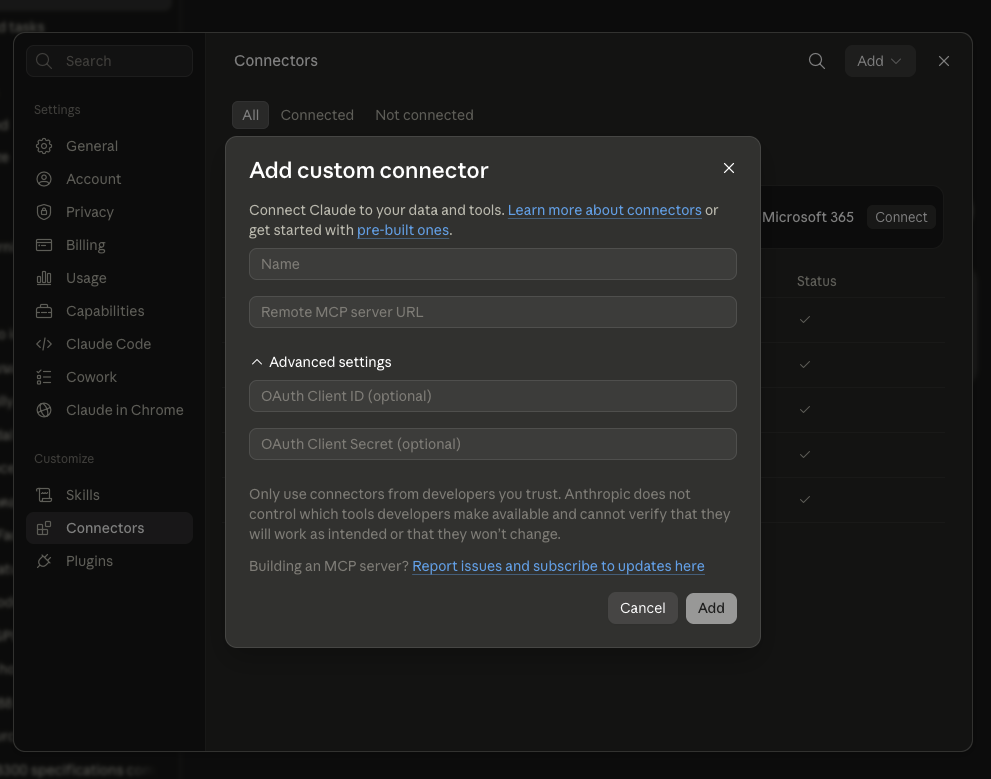Open the pre-built ones link

403,230
